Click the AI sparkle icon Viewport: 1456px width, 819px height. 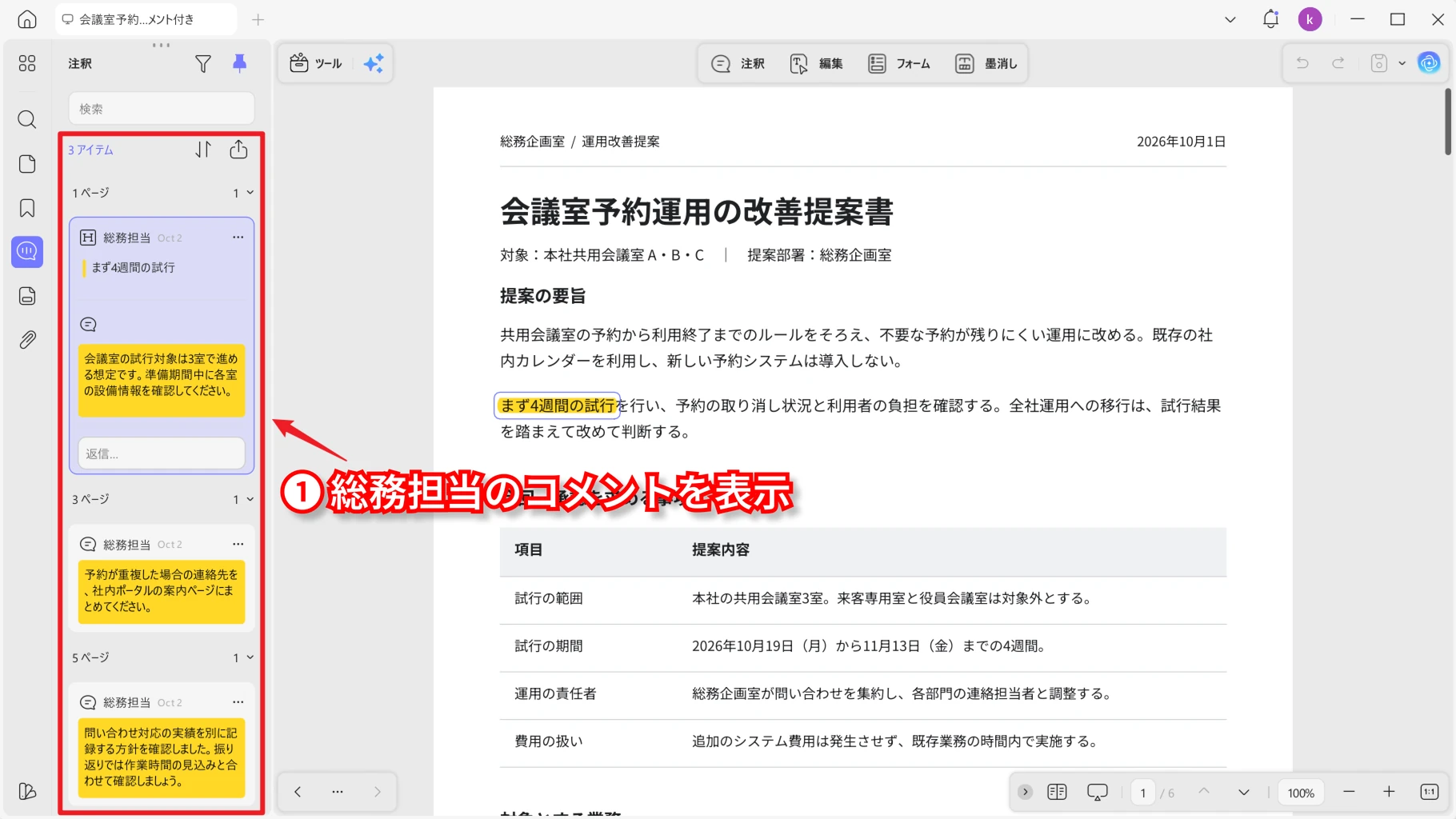pos(374,63)
